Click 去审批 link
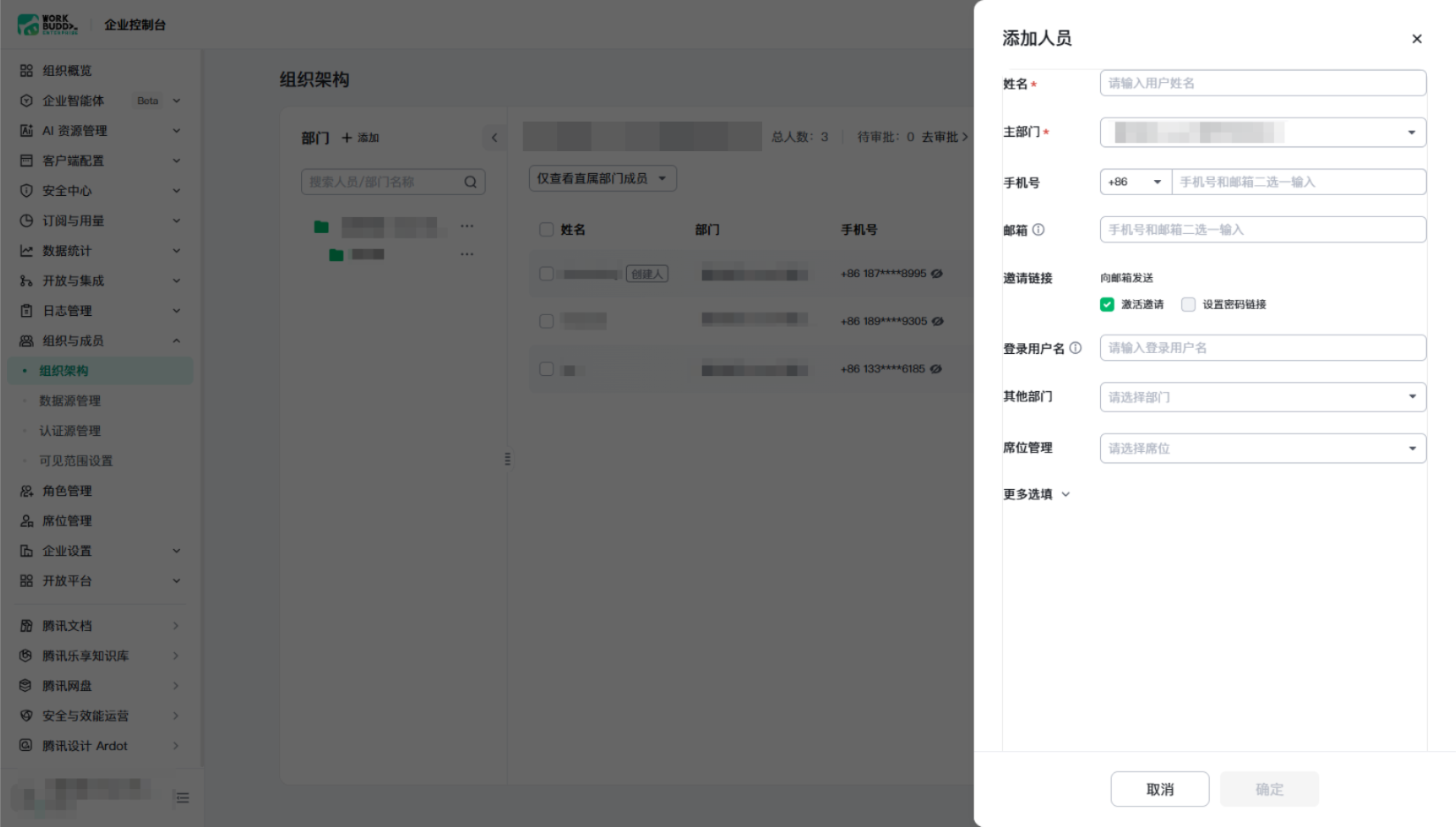 coord(945,137)
